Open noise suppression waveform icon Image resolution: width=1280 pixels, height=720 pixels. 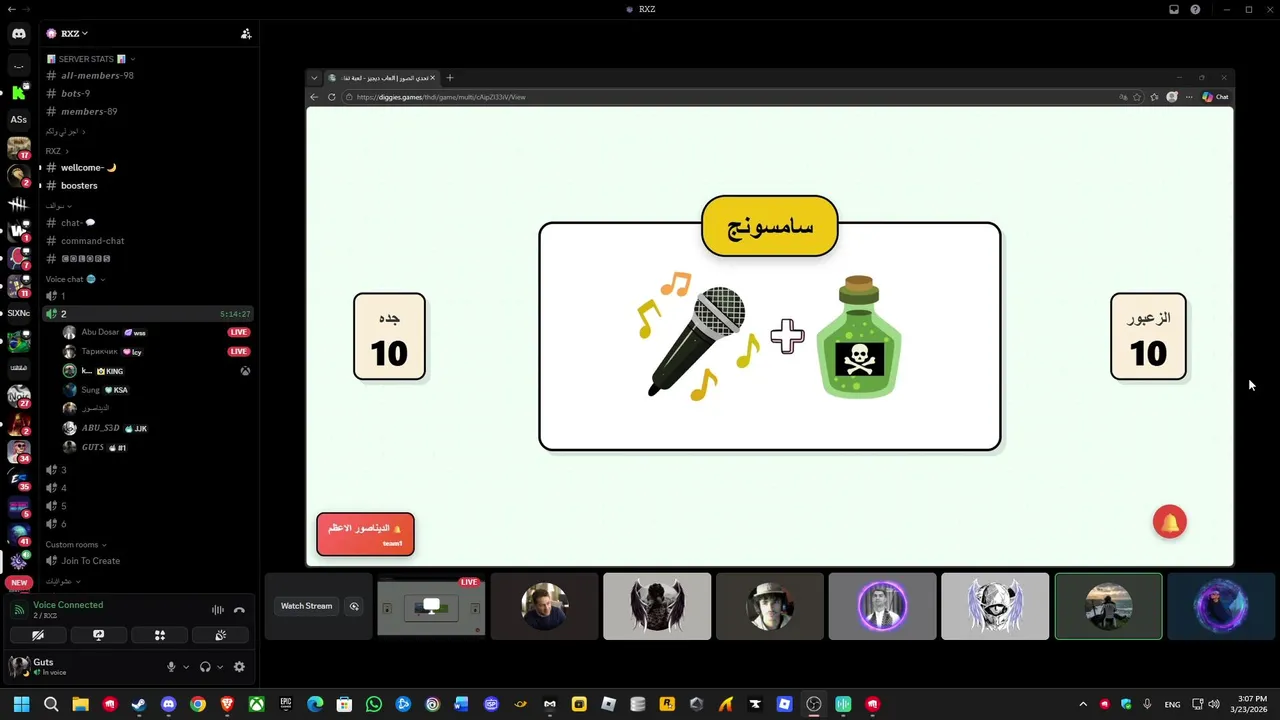click(217, 610)
